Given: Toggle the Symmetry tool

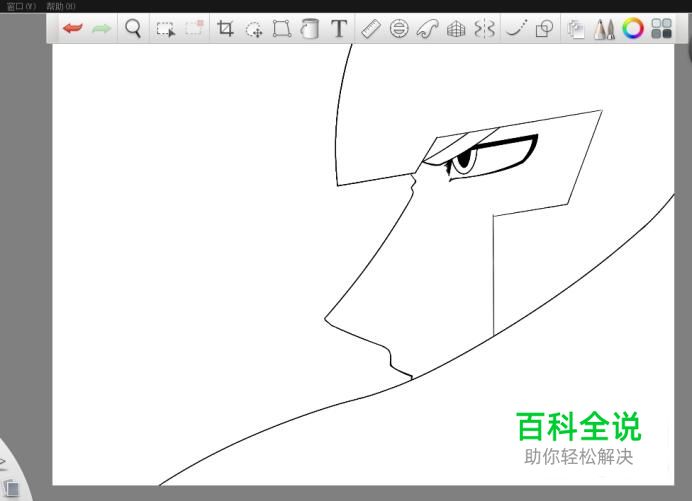Looking at the screenshot, I should click(x=484, y=29).
